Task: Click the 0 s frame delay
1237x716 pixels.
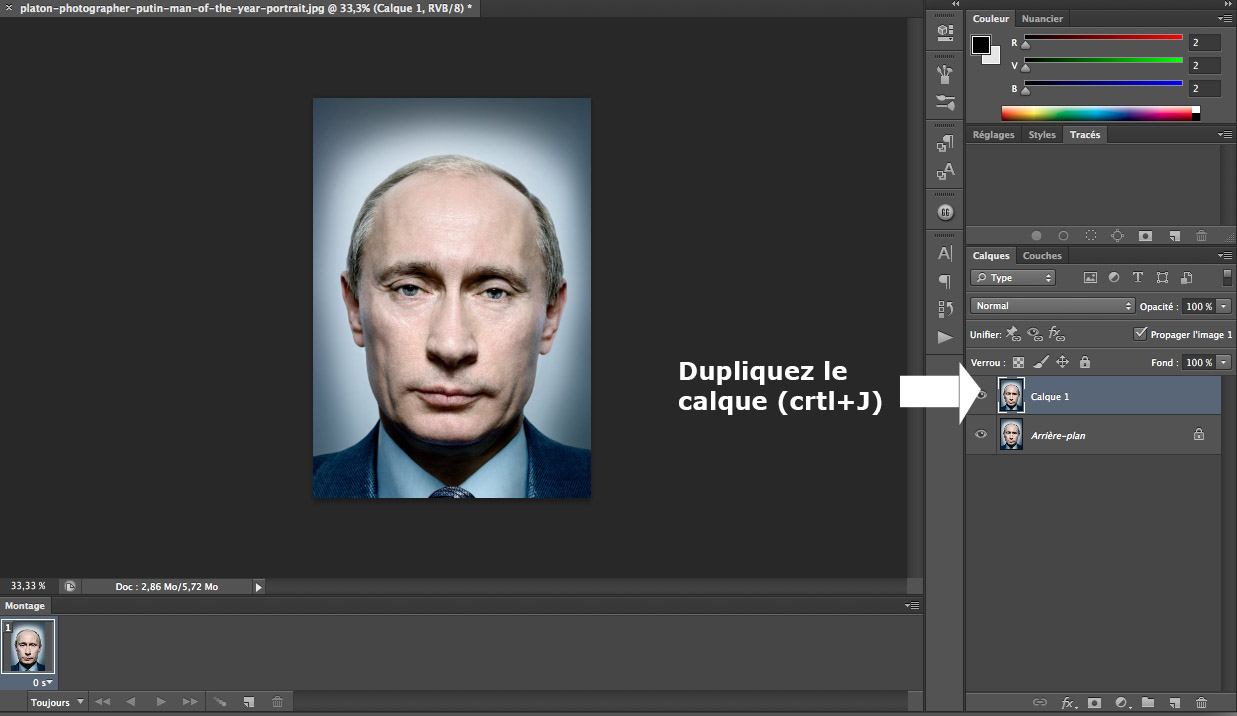Action: click(42, 682)
